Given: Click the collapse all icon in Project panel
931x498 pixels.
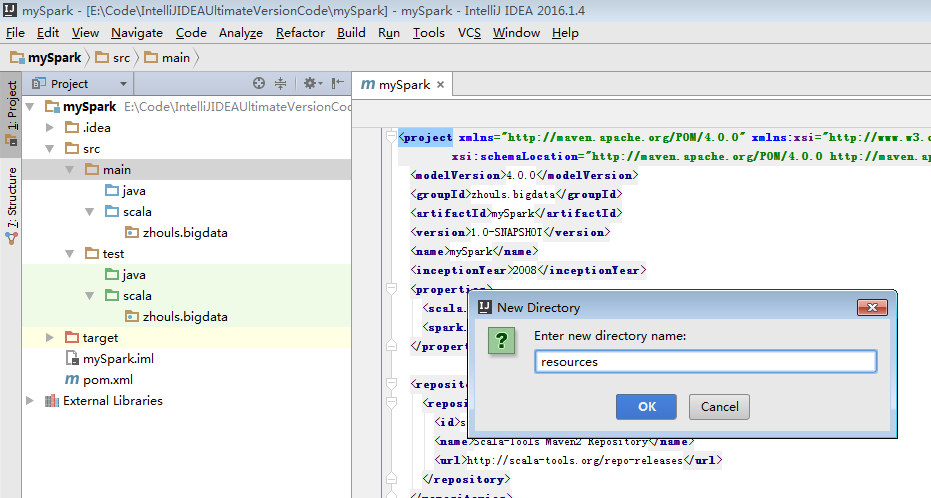Looking at the screenshot, I should tap(280, 84).
